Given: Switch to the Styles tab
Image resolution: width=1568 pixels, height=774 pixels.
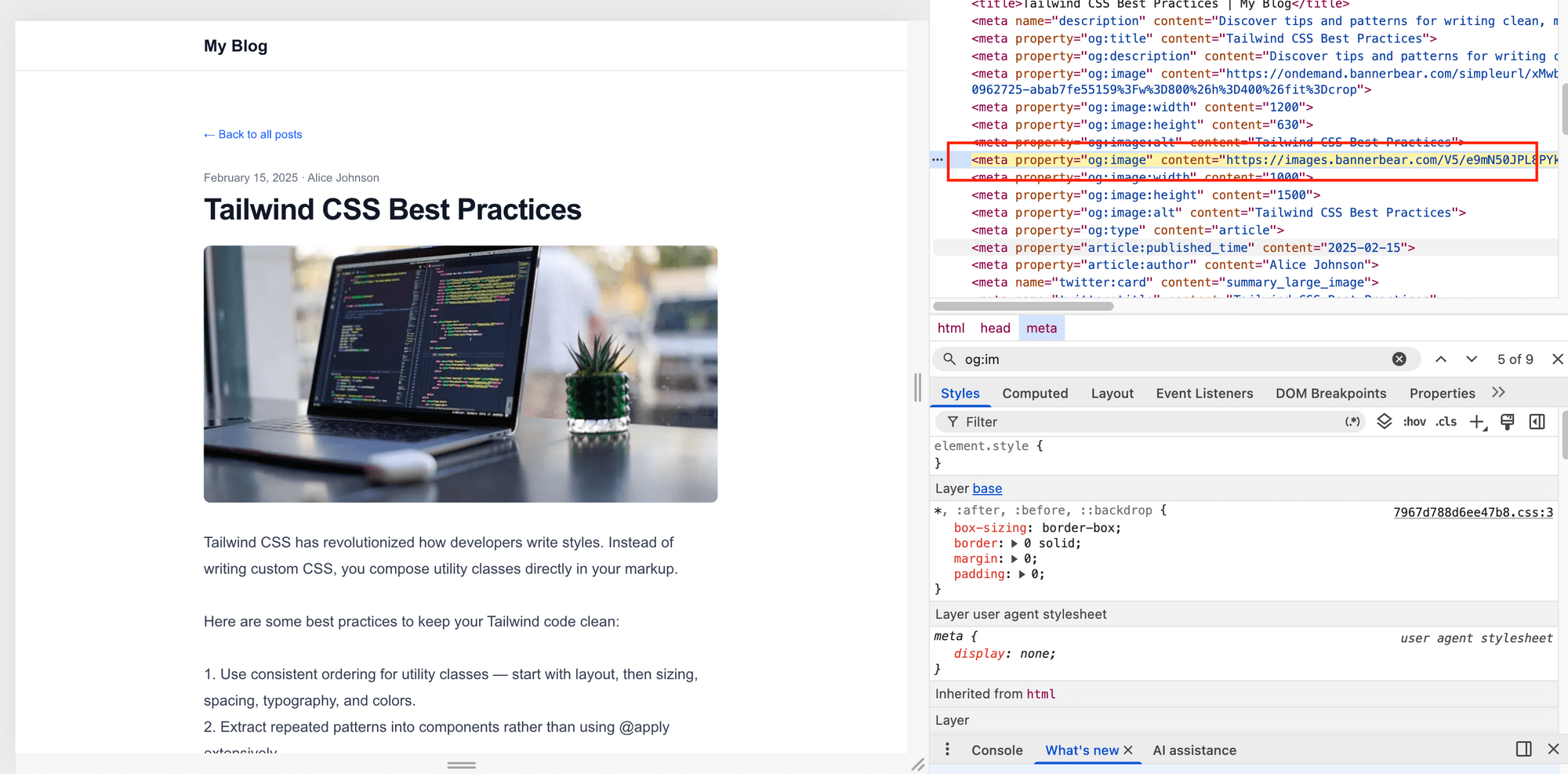Looking at the screenshot, I should click(x=960, y=394).
